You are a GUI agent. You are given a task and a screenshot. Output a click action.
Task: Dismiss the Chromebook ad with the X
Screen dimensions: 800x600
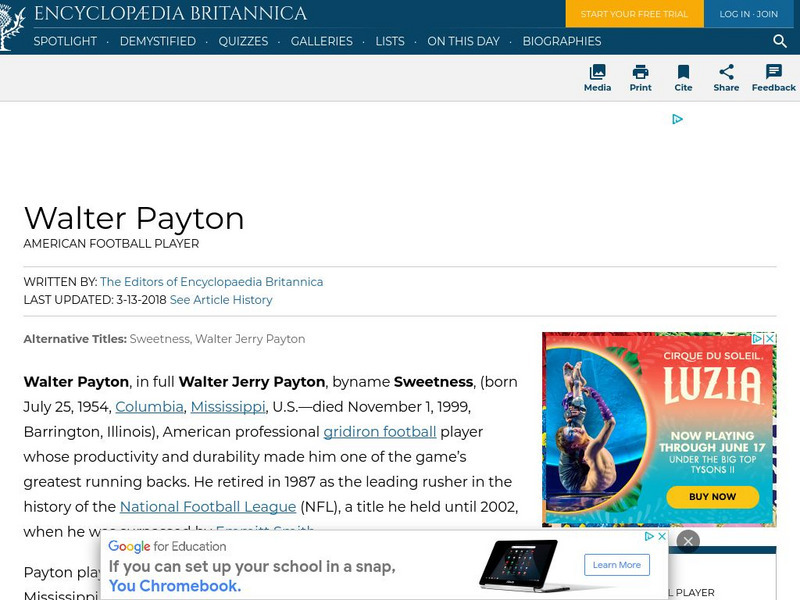[688, 540]
